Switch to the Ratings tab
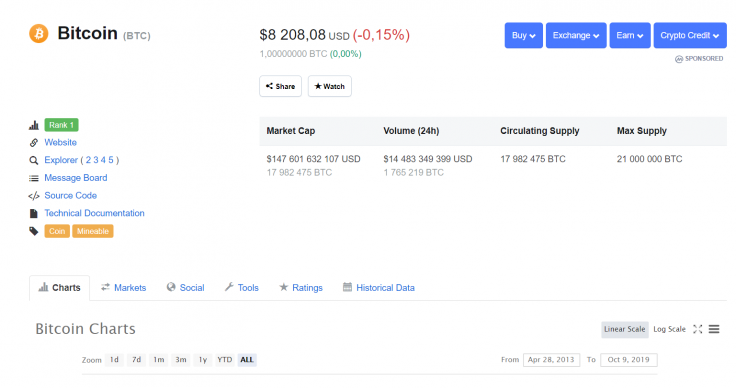 (x=301, y=288)
